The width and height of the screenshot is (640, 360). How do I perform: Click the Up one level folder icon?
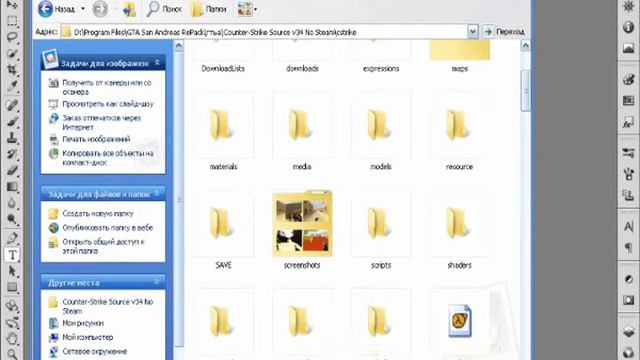tap(129, 9)
